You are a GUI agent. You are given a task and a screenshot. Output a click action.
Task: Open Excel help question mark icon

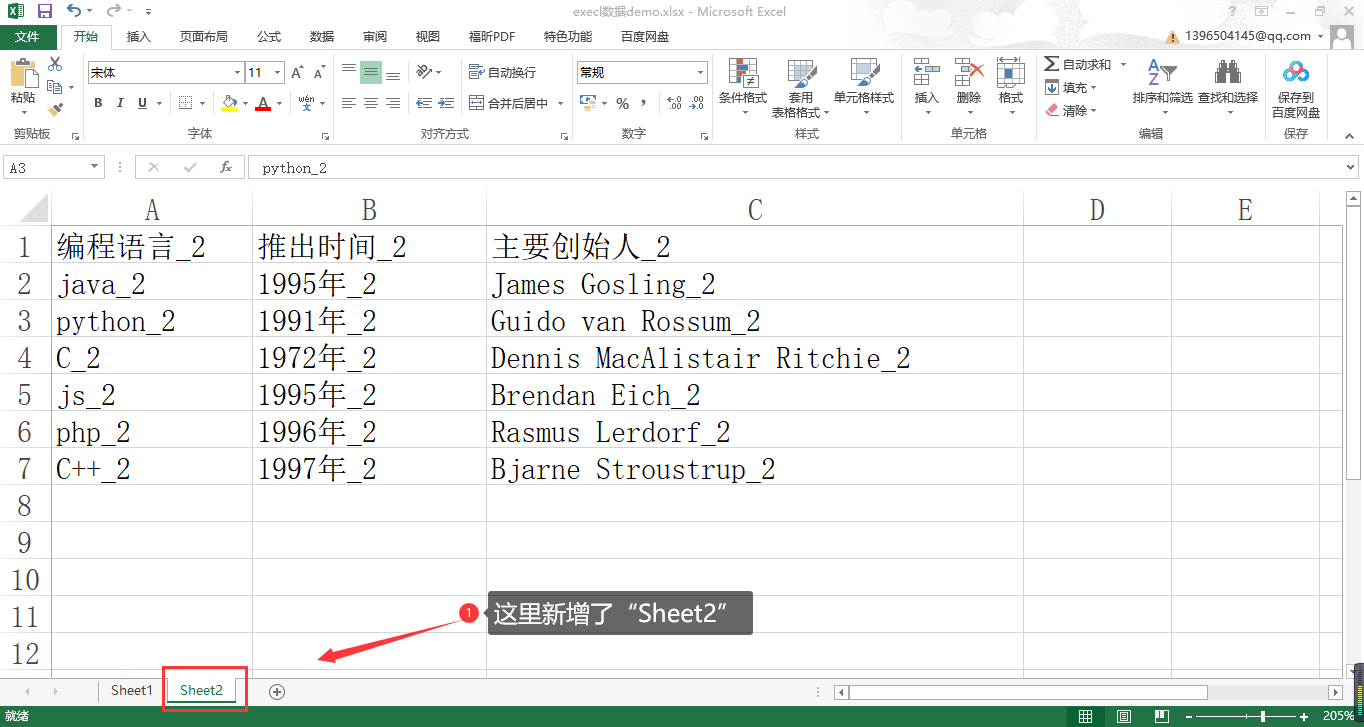(x=1232, y=11)
